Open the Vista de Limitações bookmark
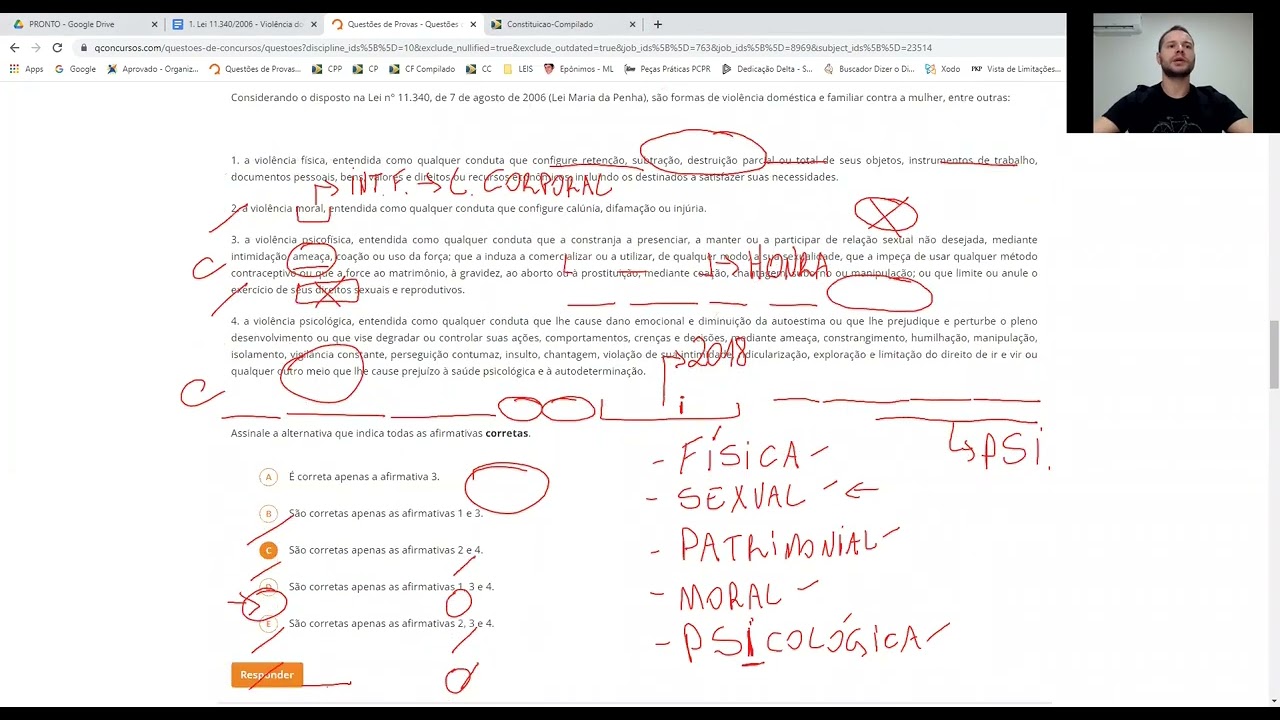The width and height of the screenshot is (1280, 720). point(1015,69)
